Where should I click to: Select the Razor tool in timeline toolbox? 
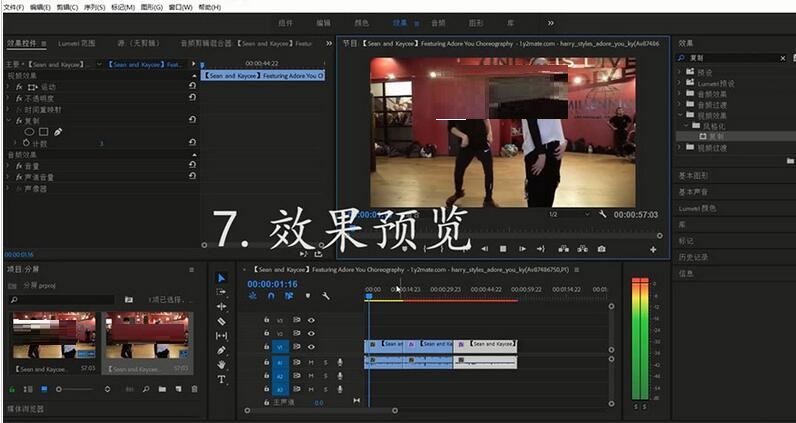(221, 321)
